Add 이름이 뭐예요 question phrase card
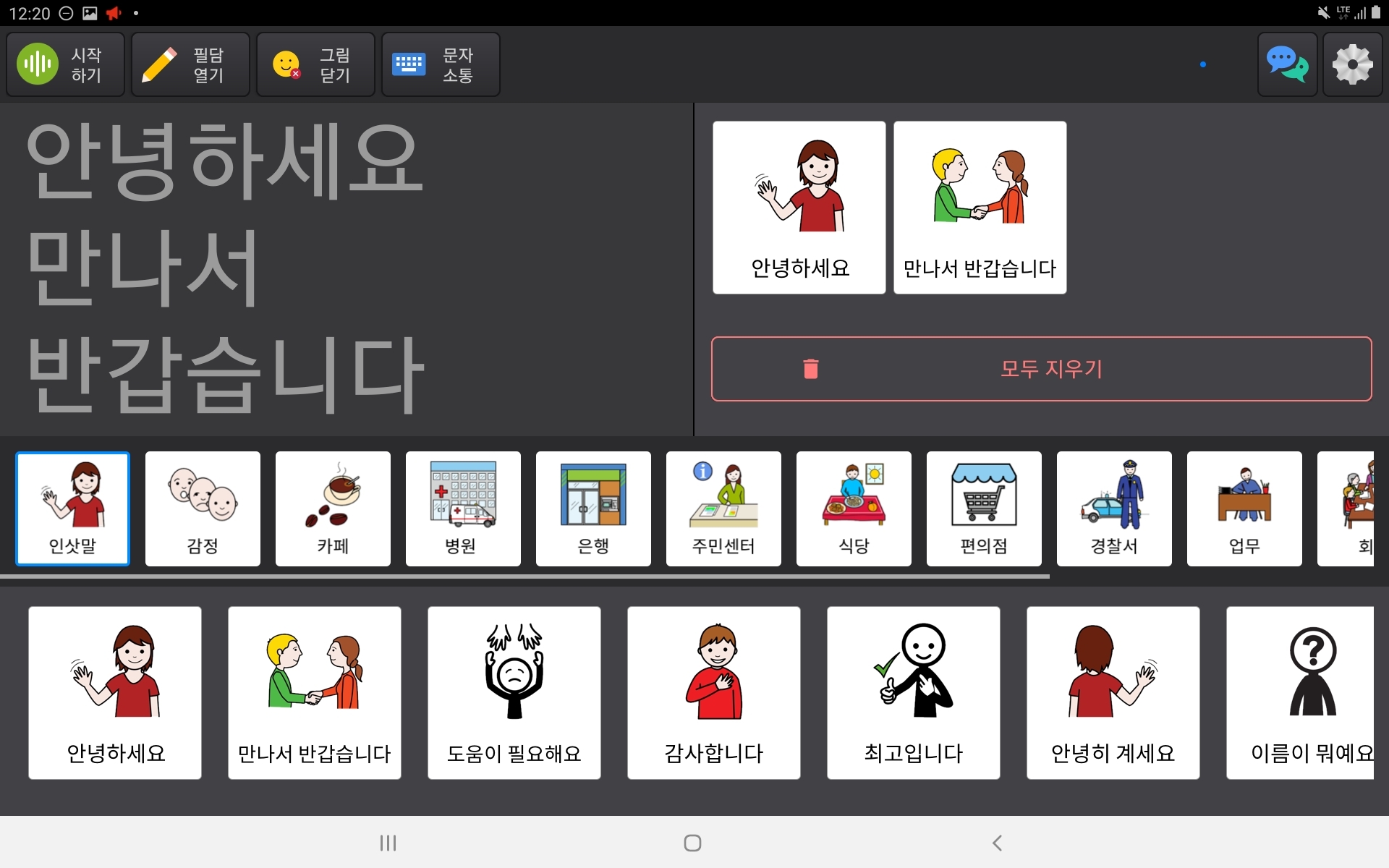Image resolution: width=1389 pixels, height=868 pixels. 1300,693
